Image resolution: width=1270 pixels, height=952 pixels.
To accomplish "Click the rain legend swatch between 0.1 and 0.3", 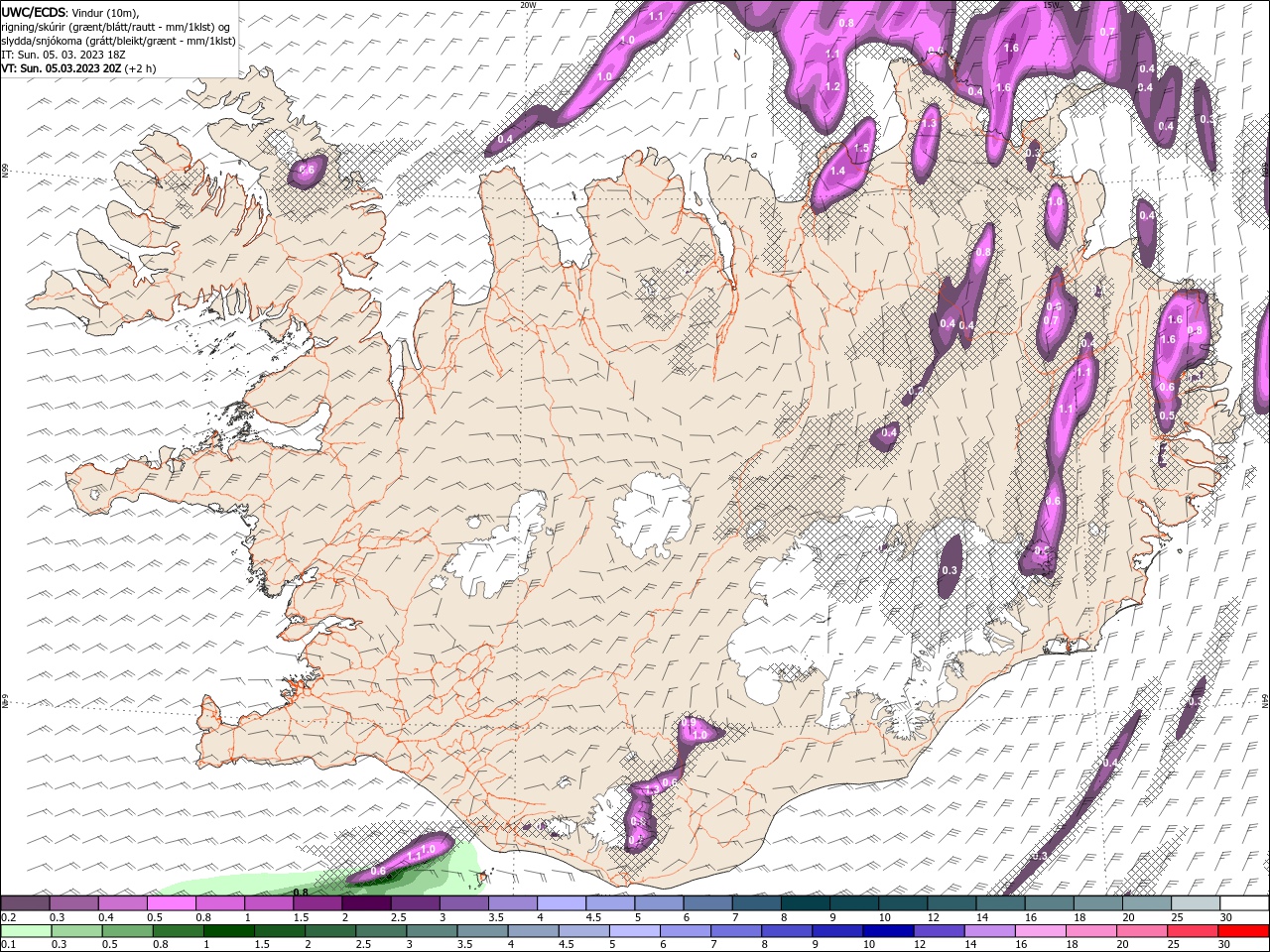I will pos(25,930).
